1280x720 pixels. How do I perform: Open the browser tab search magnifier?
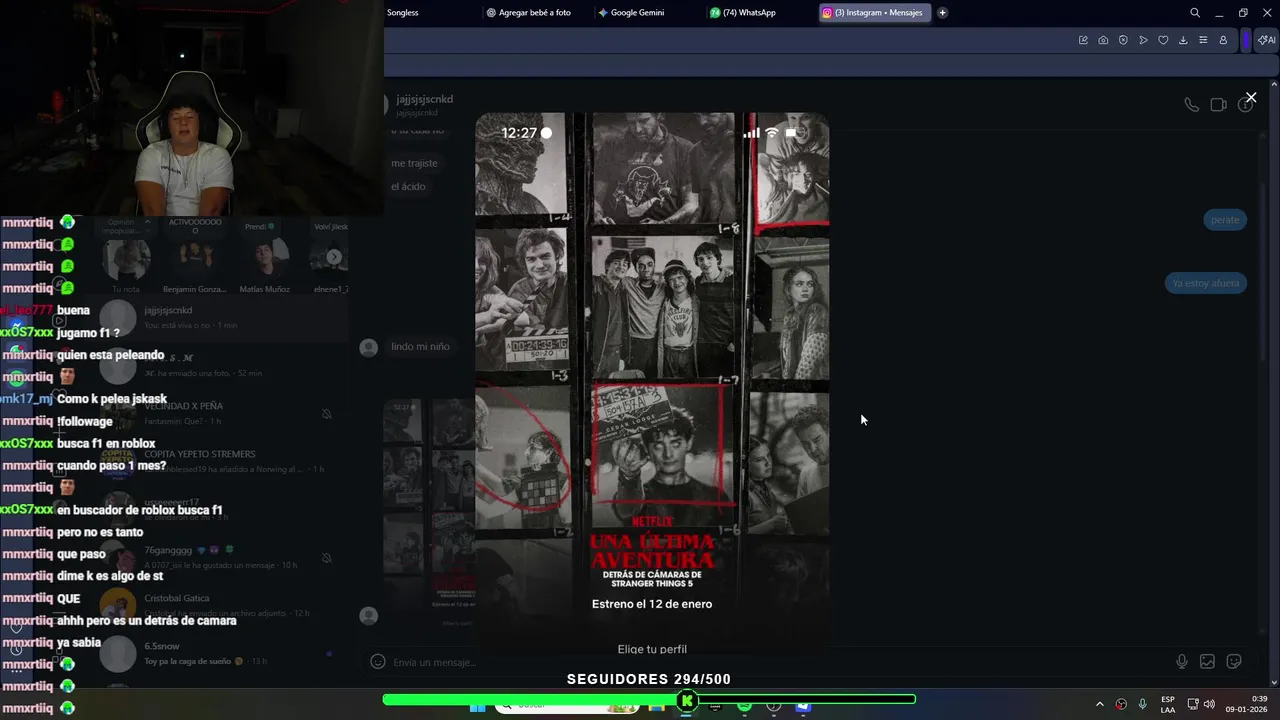coord(1195,13)
